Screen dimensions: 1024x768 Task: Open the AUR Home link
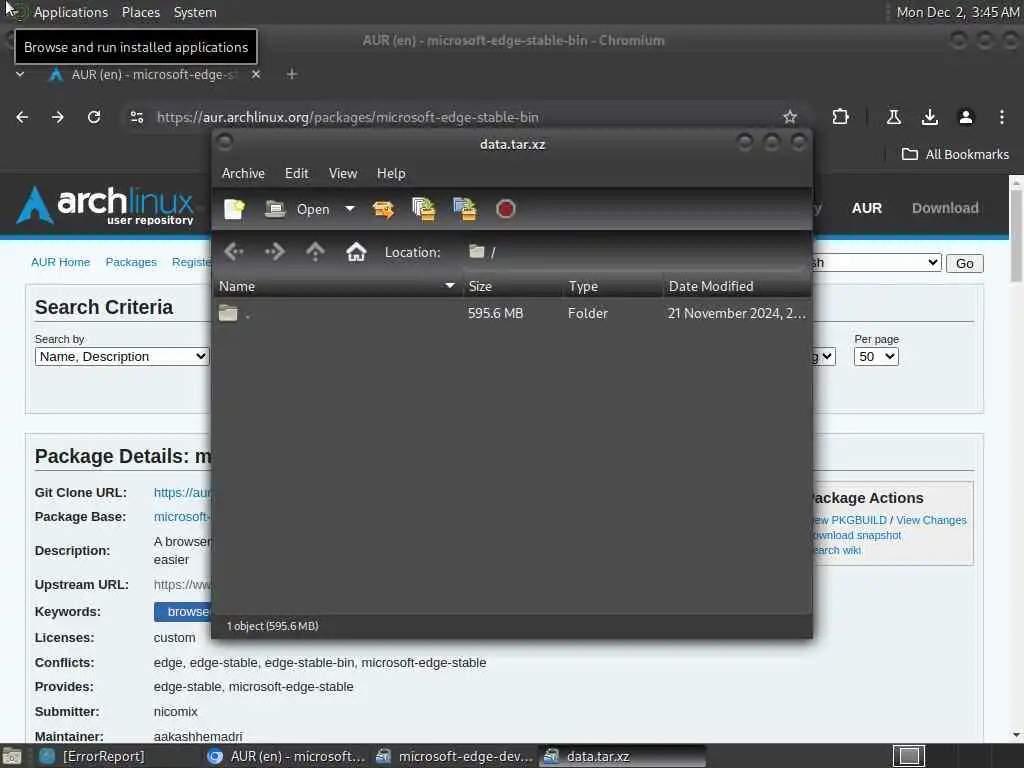point(60,262)
